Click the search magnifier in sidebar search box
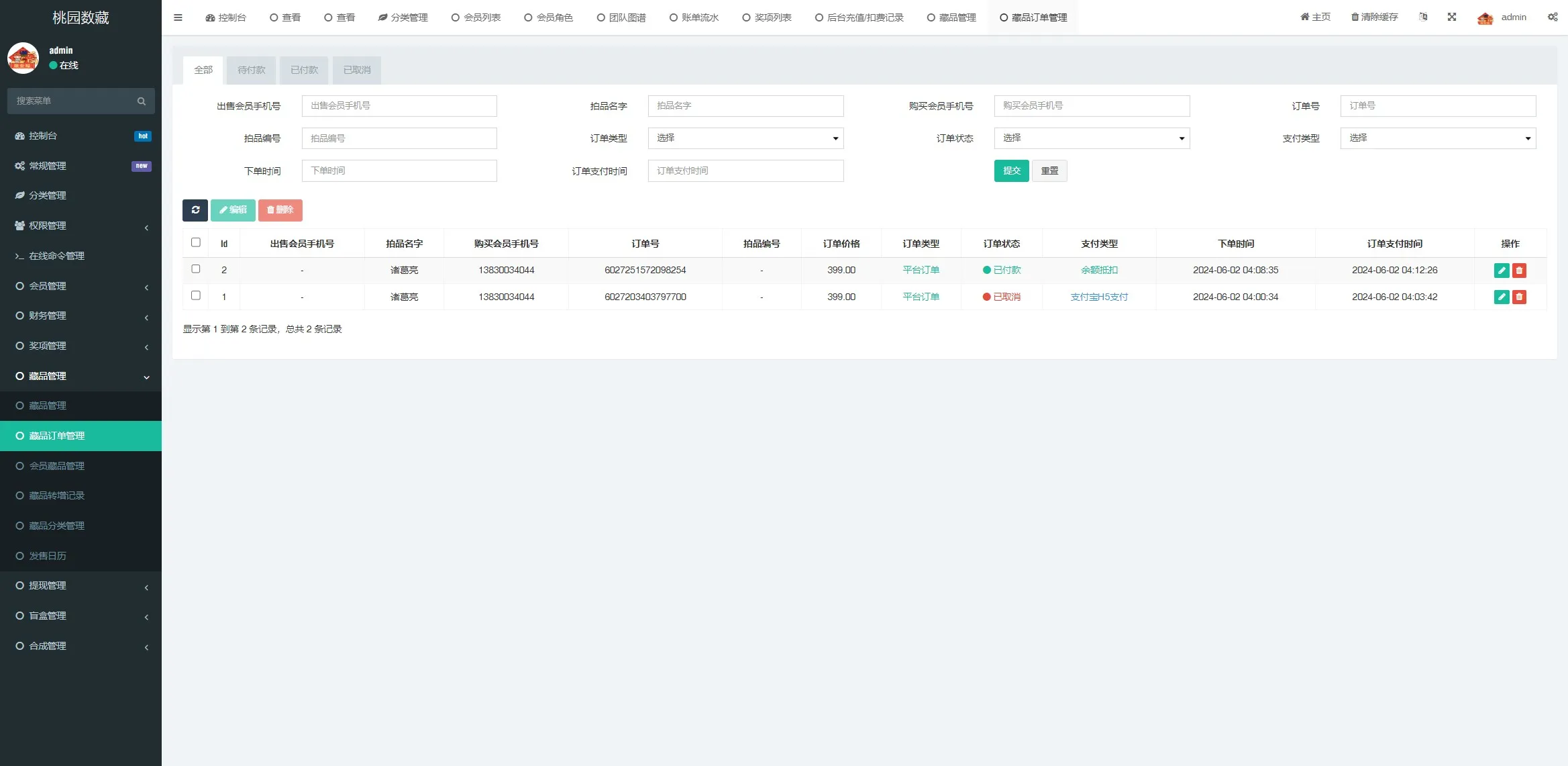The height and width of the screenshot is (766, 1568). tap(141, 101)
